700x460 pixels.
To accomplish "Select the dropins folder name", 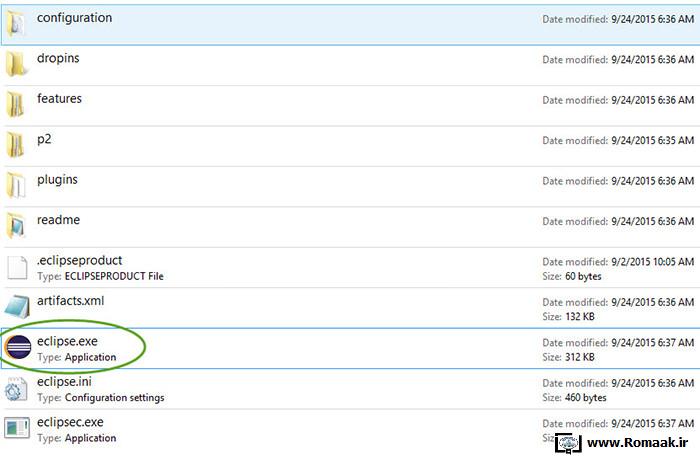I will [58, 59].
